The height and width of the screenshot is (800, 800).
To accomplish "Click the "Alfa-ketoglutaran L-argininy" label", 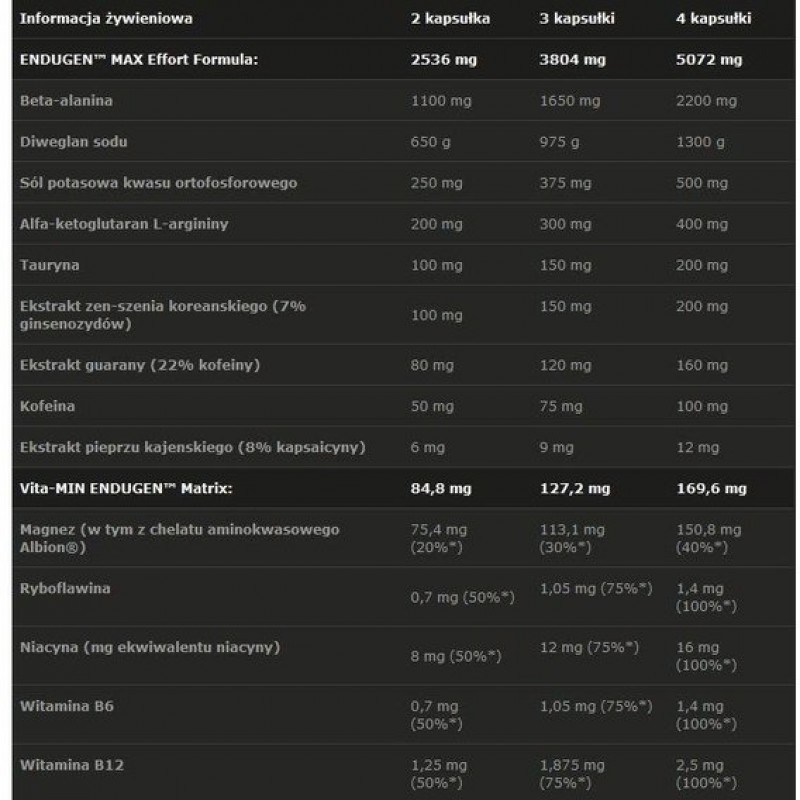I will coord(124,224).
